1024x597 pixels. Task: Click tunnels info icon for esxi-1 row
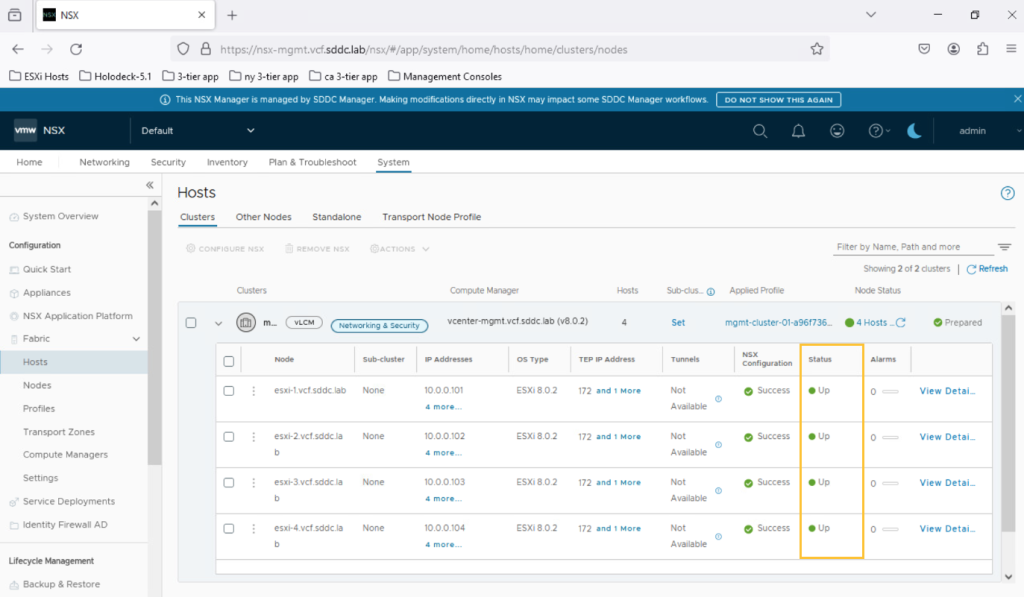pos(718,399)
